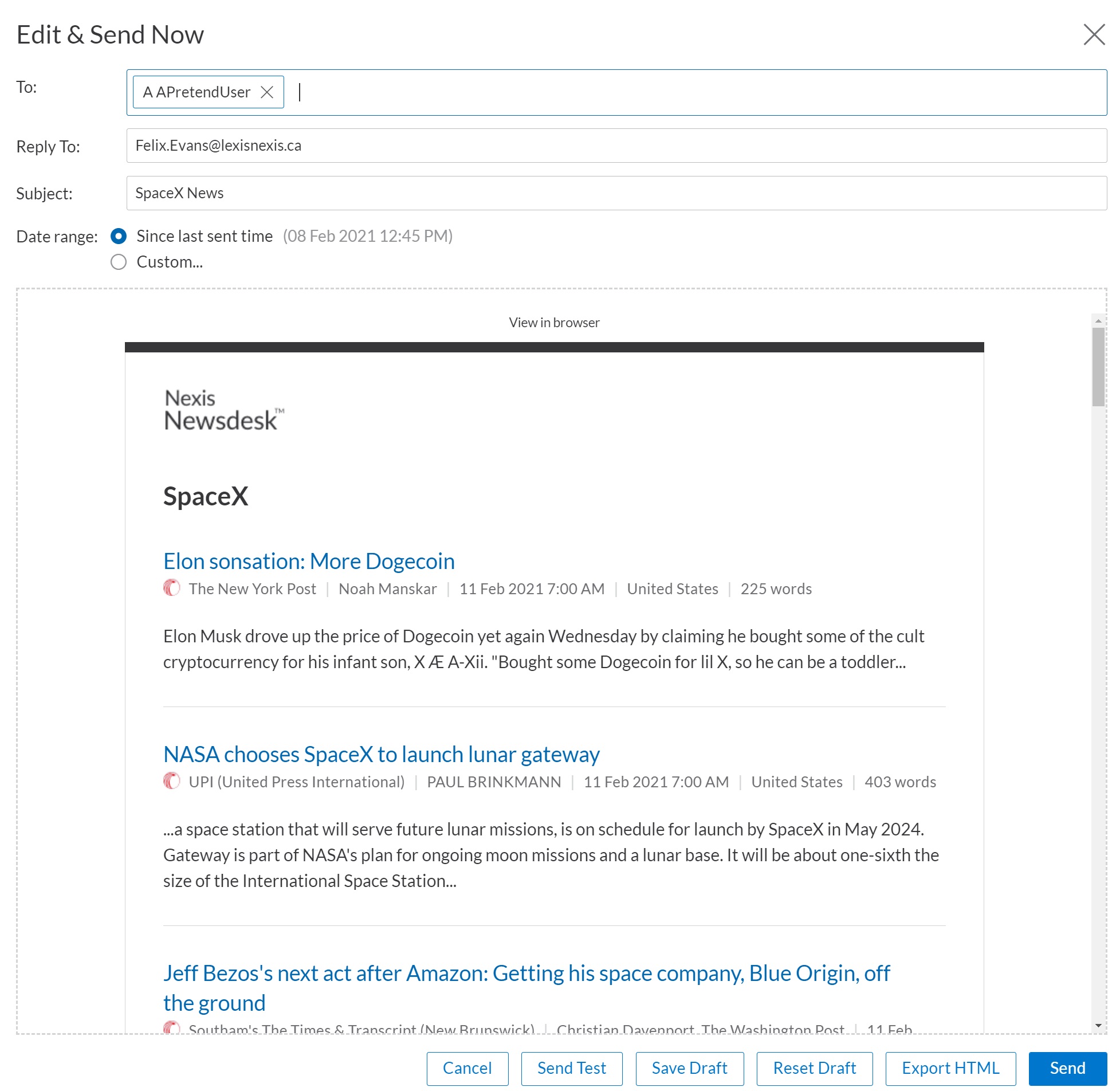1120x1091 pixels.
Task: Select Since last sent time option
Action: (x=119, y=236)
